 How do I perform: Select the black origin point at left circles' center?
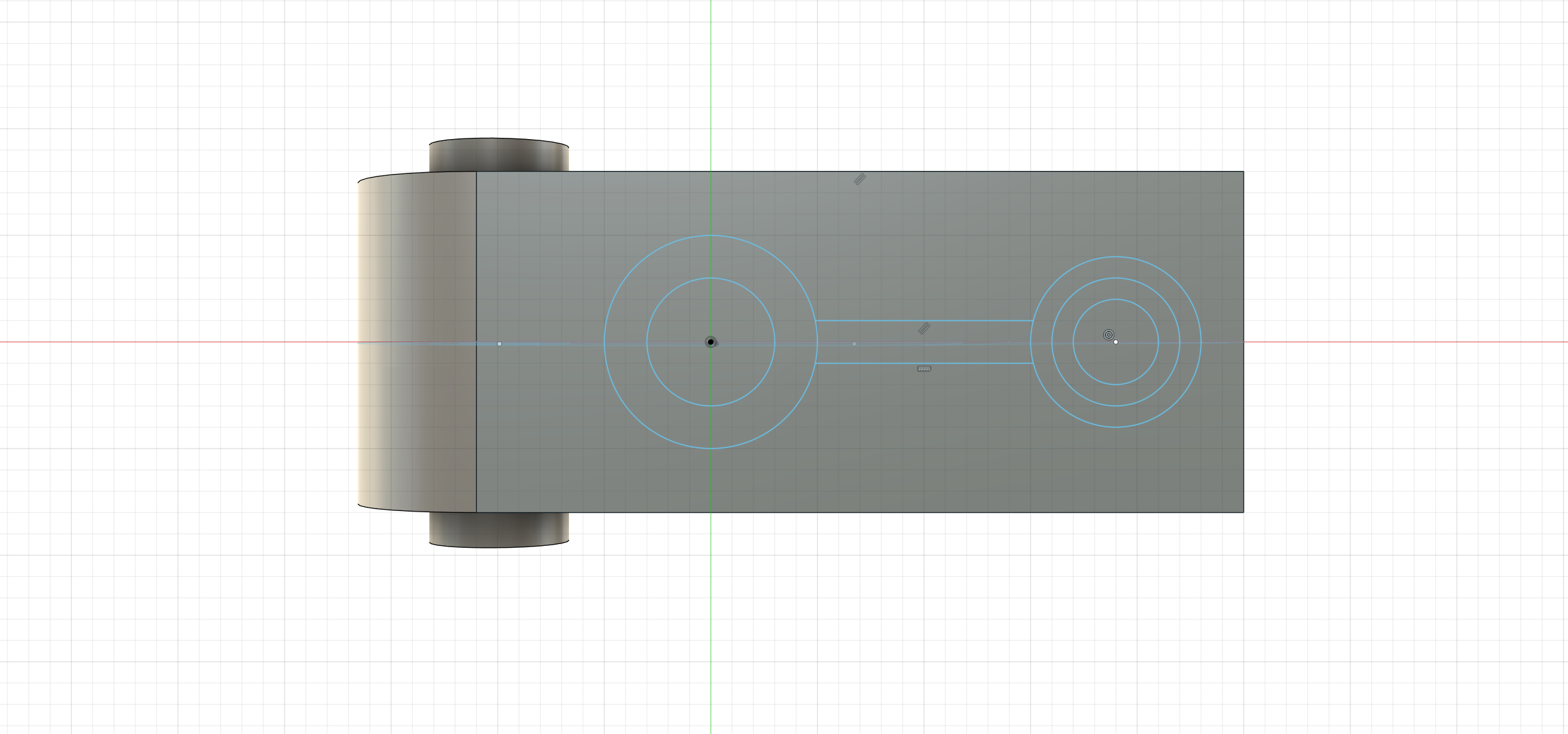point(710,342)
